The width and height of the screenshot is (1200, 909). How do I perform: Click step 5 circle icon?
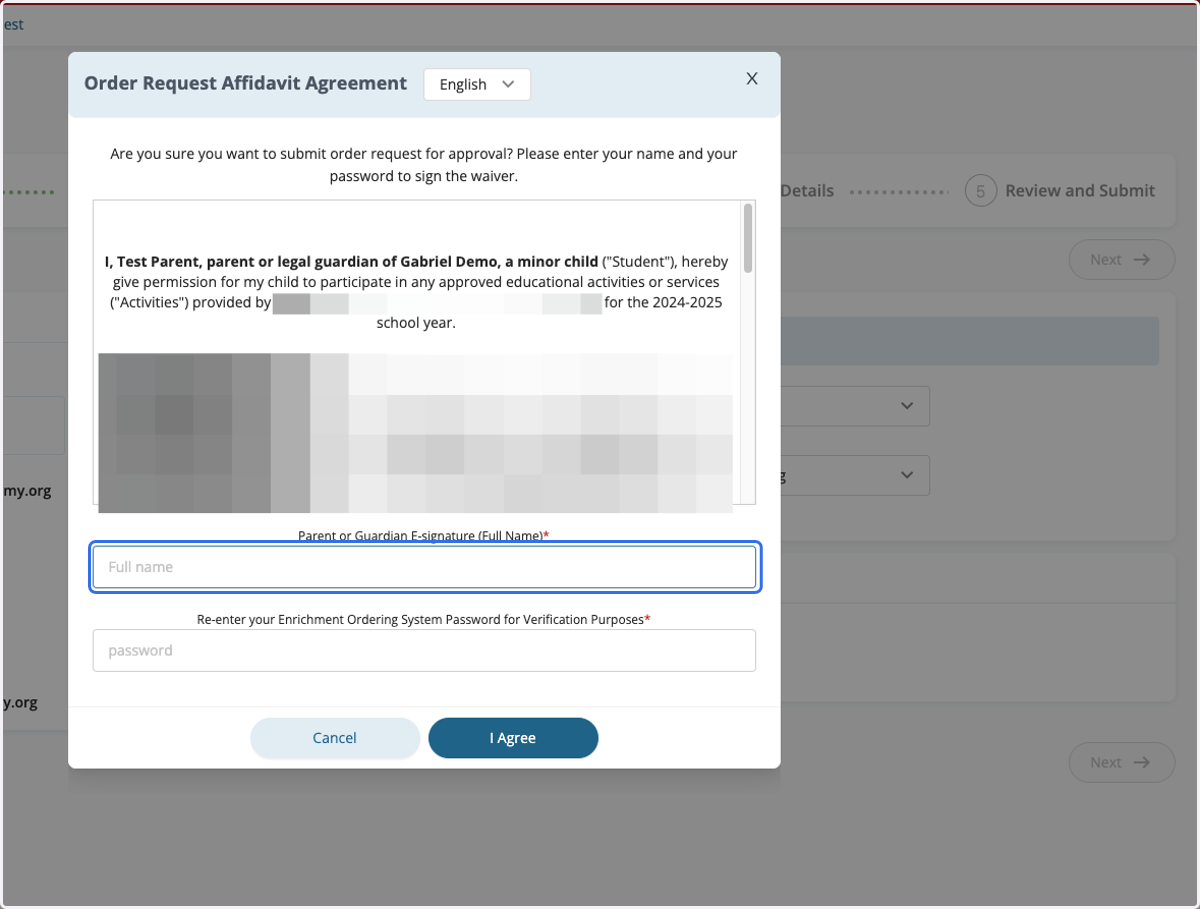(x=981, y=190)
